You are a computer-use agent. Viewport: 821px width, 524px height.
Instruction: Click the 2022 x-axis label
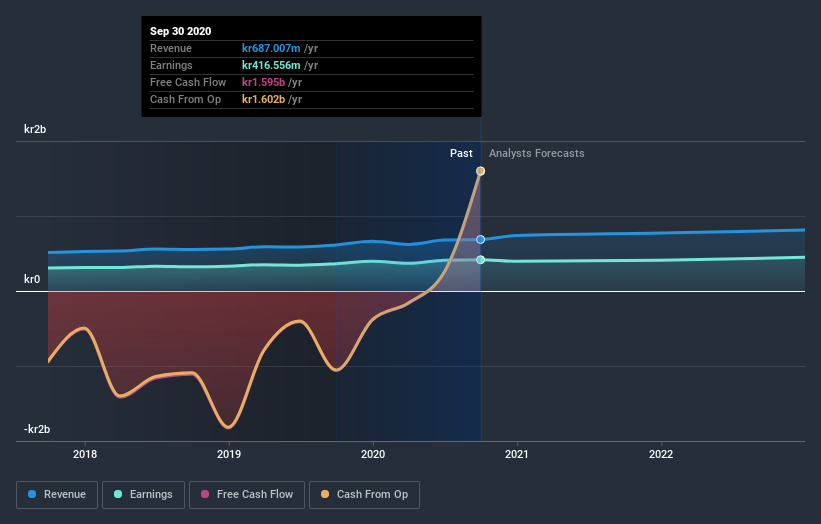point(661,454)
